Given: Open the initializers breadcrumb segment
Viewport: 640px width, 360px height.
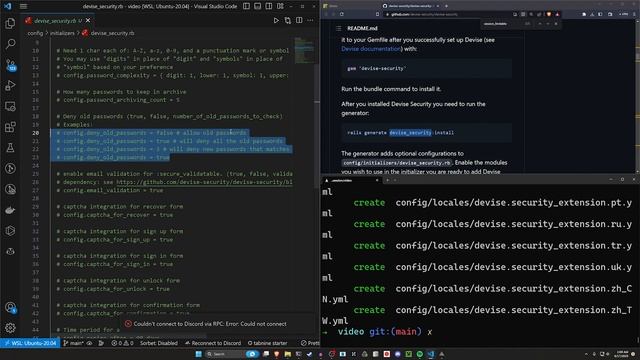Looking at the screenshot, I should click(x=62, y=33).
